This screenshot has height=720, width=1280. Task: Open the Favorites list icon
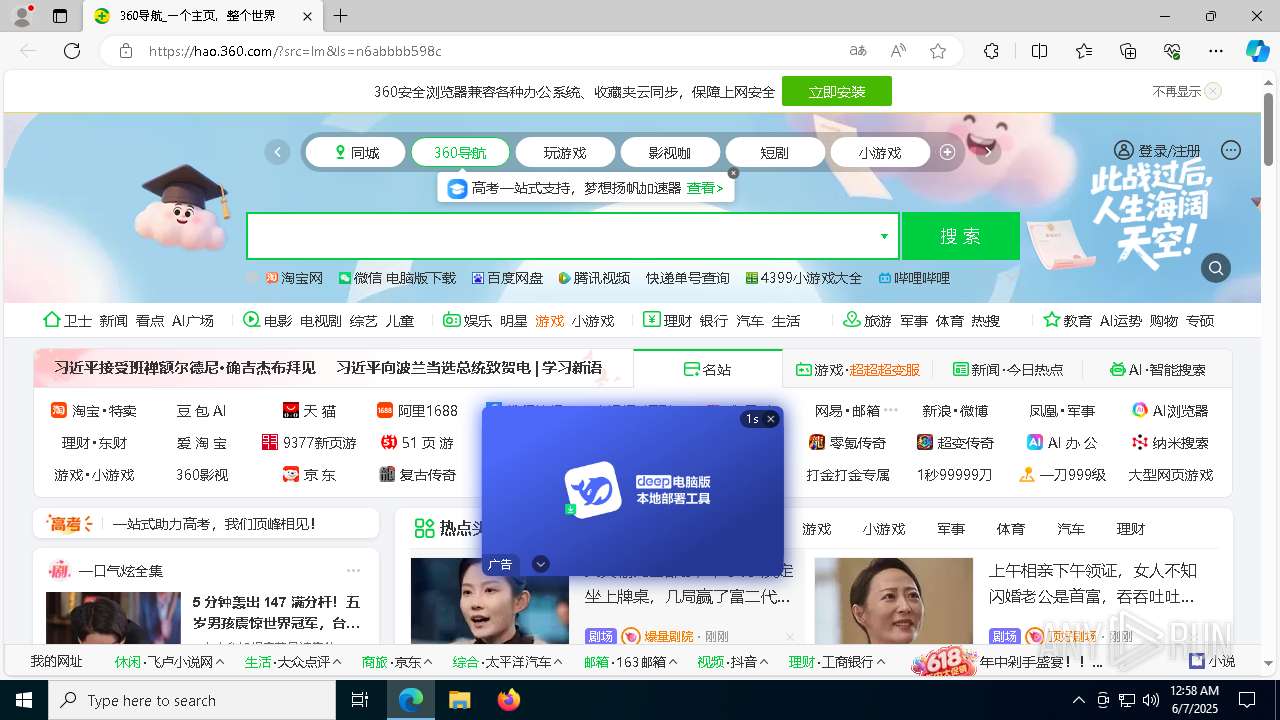click(x=1084, y=51)
